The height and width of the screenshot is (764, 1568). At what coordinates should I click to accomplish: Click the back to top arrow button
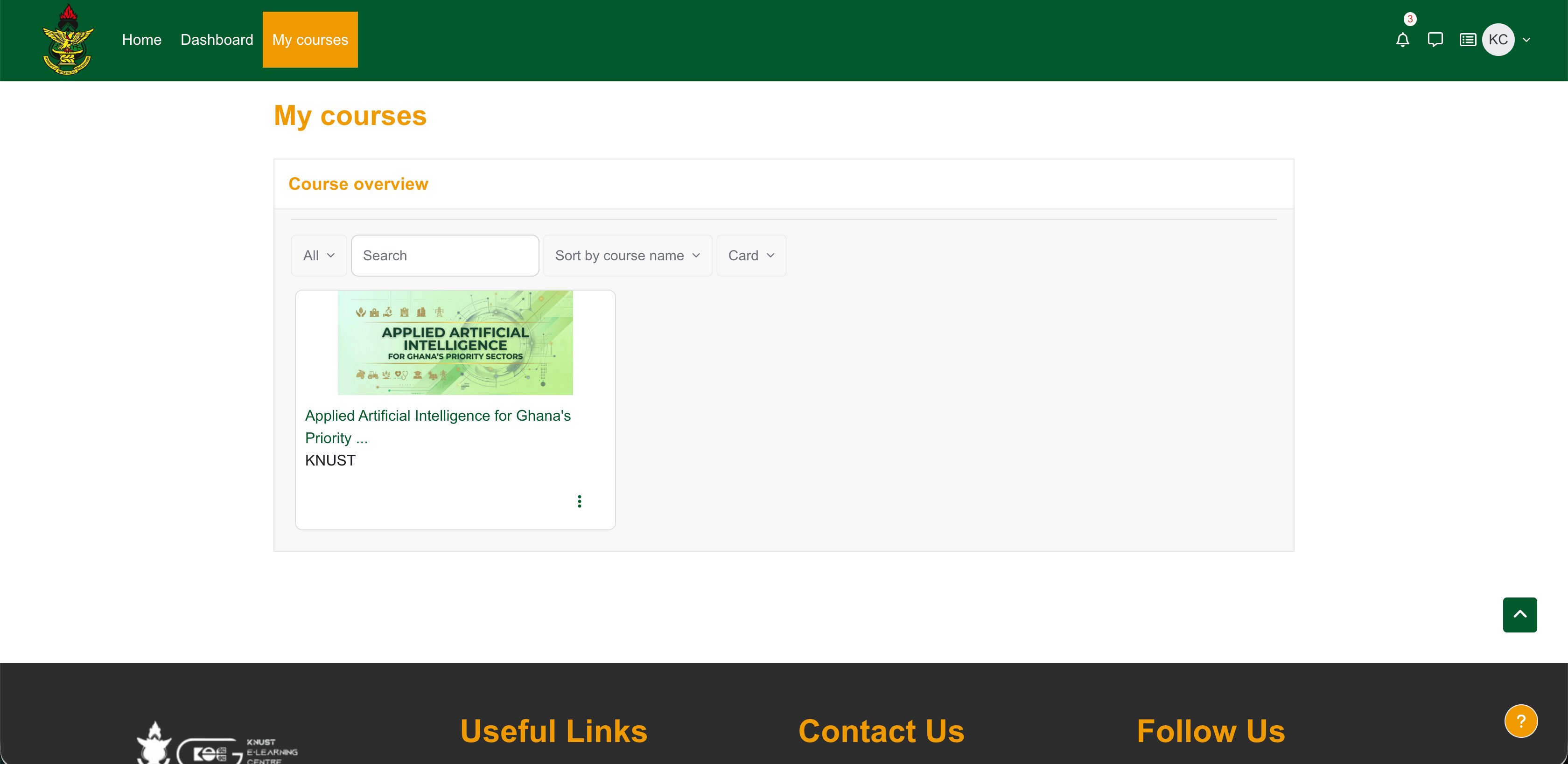[1519, 614]
